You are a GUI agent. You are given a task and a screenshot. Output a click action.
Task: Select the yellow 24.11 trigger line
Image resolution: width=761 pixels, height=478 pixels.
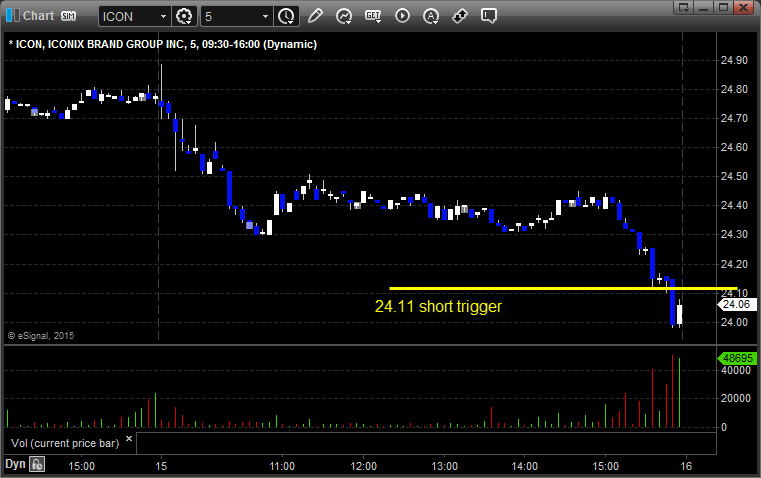[563, 289]
